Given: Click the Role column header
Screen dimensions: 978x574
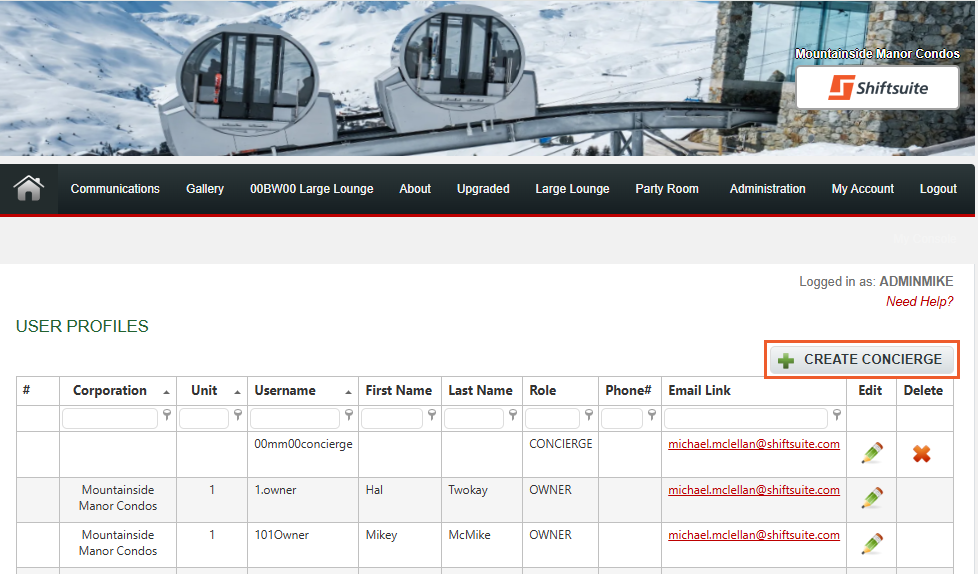Looking at the screenshot, I should pos(543,391).
